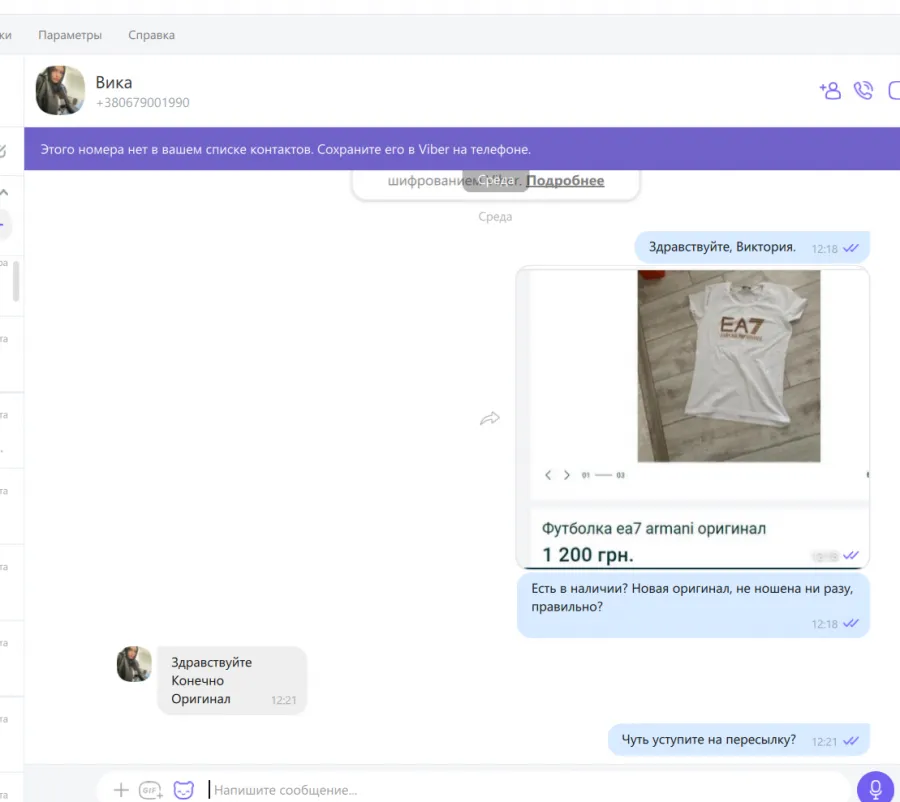This screenshot has width=900, height=802.
Task: Click the message Здравствуйте, Виктория.
Action: pos(752,247)
